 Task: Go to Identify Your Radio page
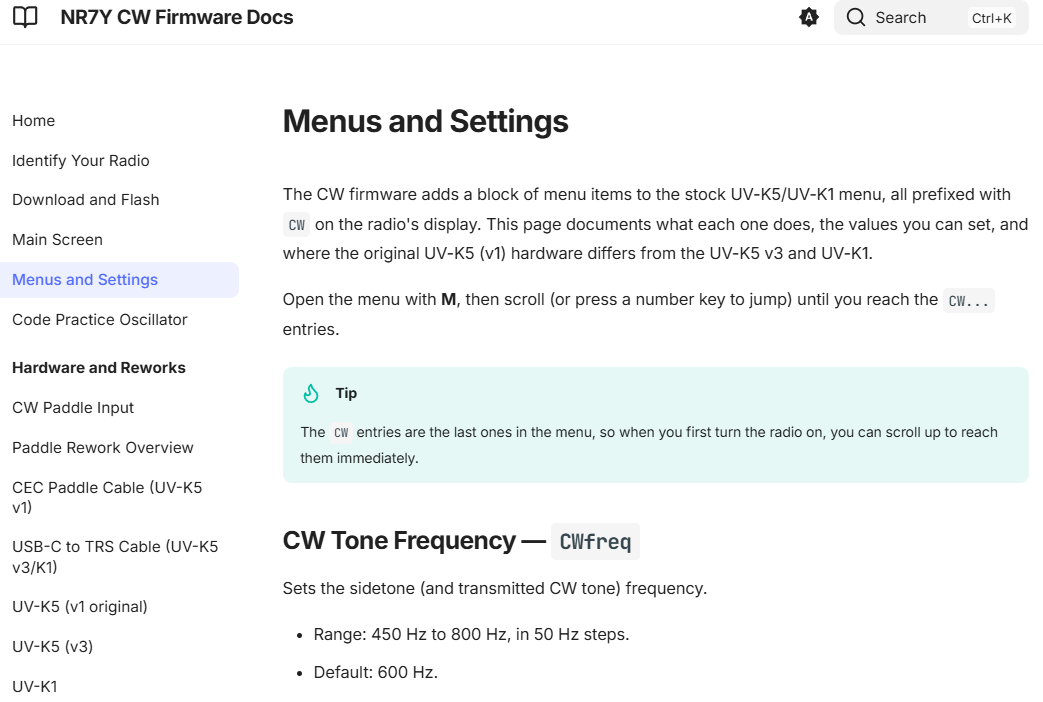click(80, 160)
